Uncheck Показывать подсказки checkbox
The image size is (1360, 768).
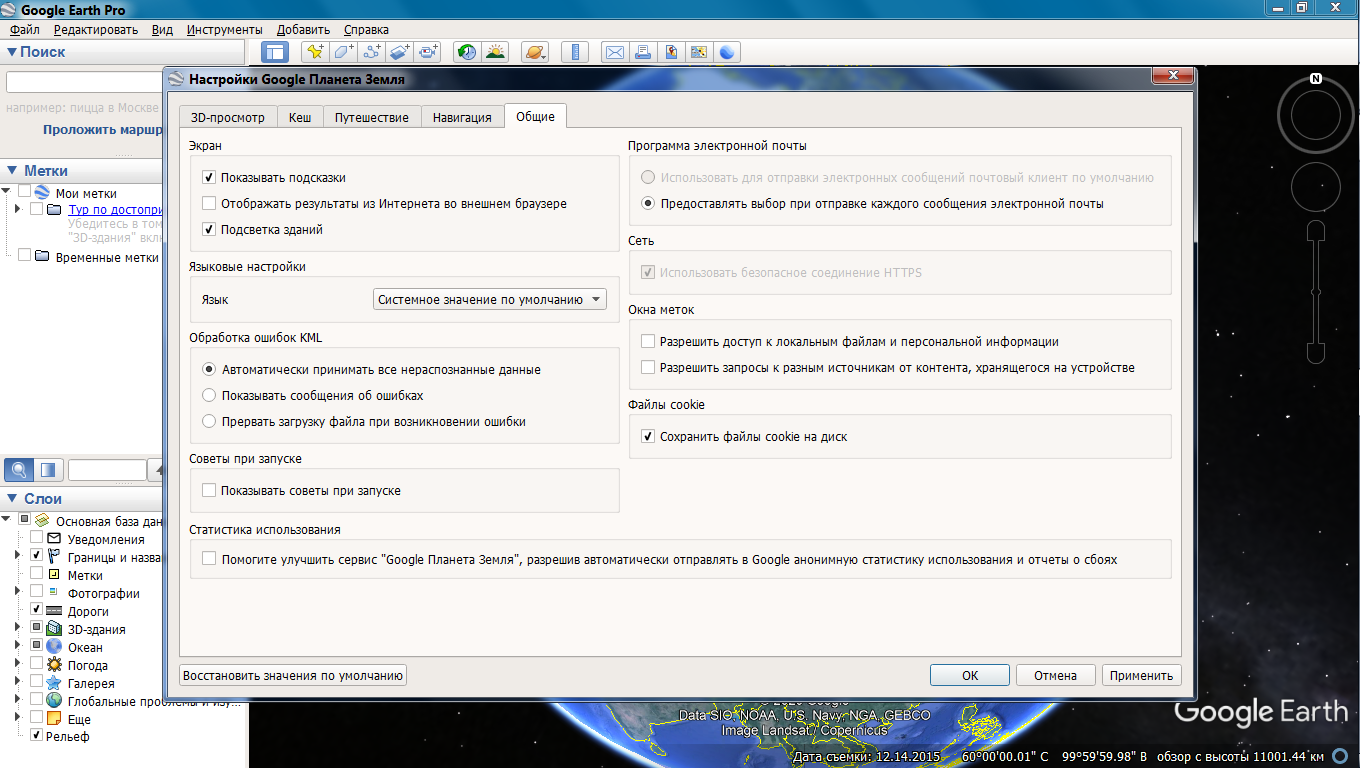pos(209,177)
